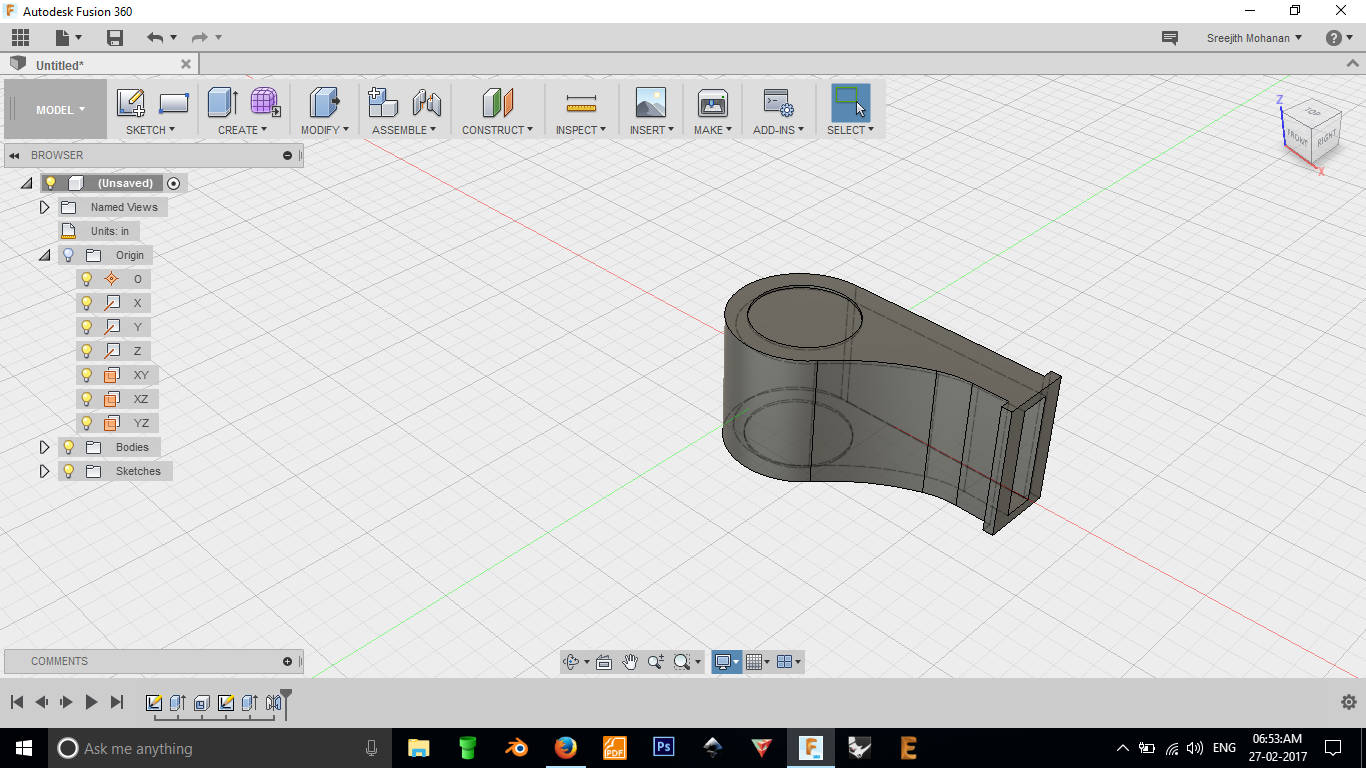Open timeline settings gear icon

tap(1348, 702)
